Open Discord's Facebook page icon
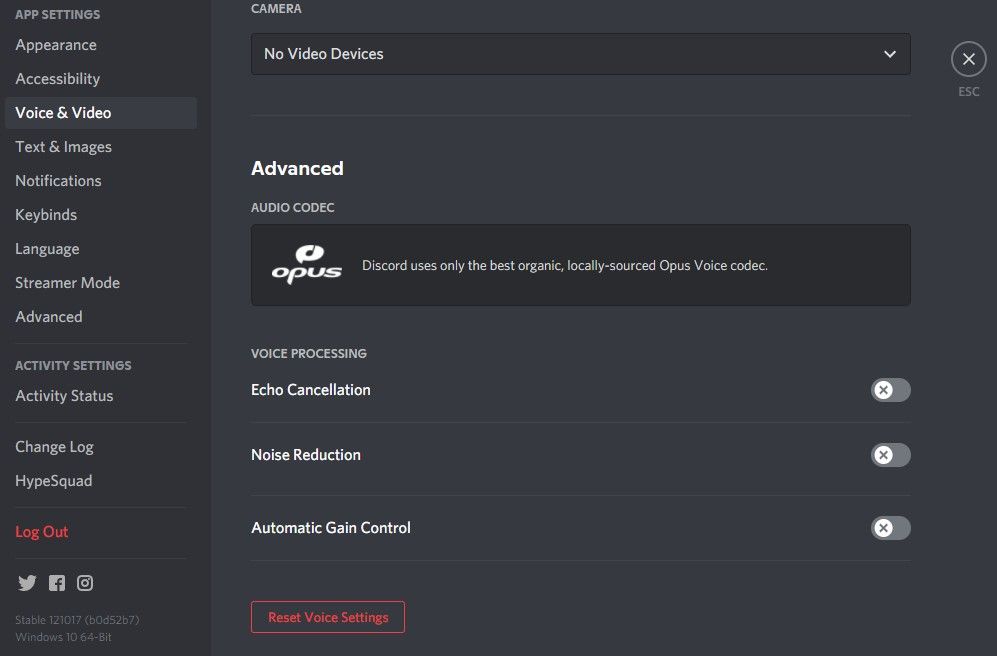Image resolution: width=997 pixels, height=656 pixels. pyautogui.click(x=57, y=583)
